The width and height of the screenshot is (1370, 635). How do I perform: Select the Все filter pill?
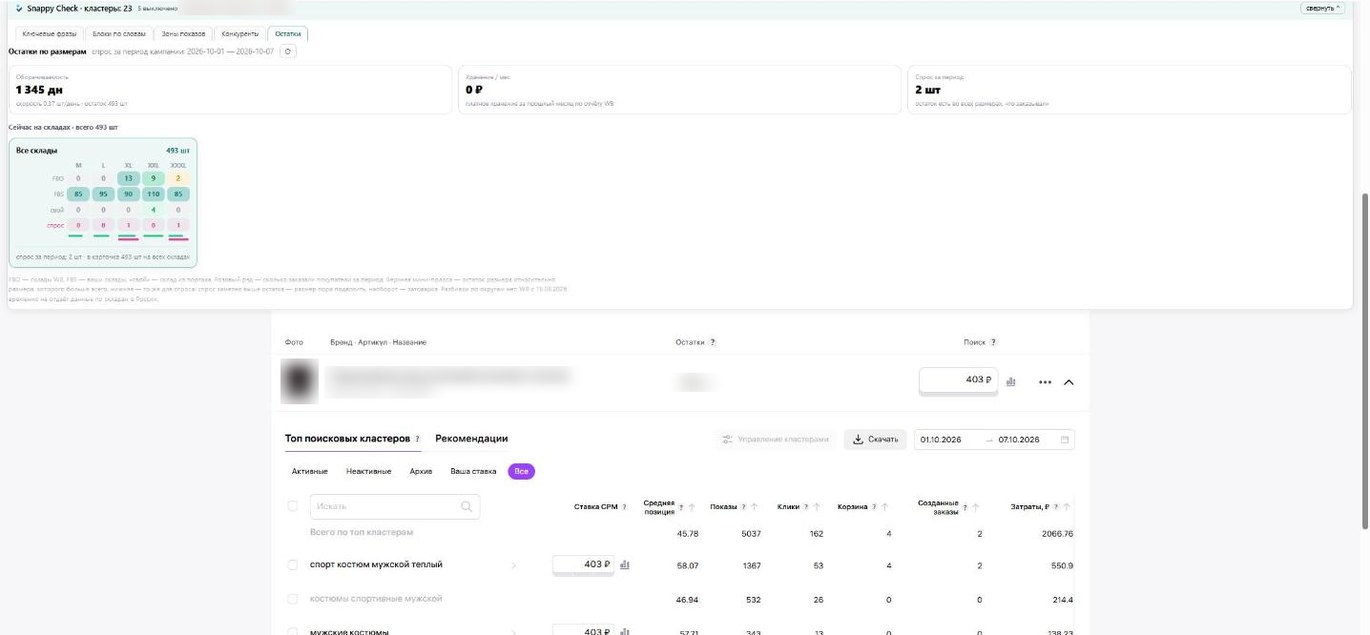tap(521, 472)
